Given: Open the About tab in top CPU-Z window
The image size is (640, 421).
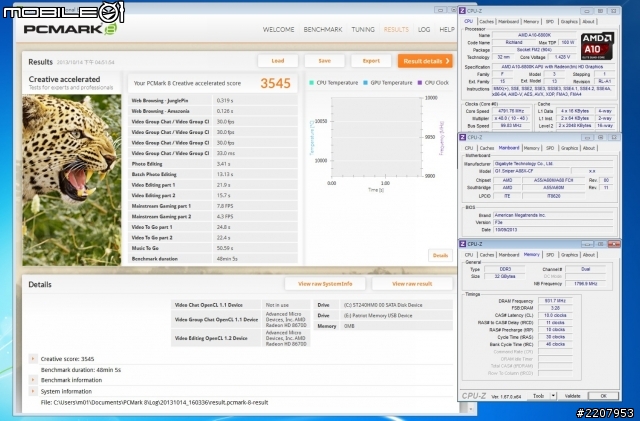Looking at the screenshot, I should [x=588, y=22].
